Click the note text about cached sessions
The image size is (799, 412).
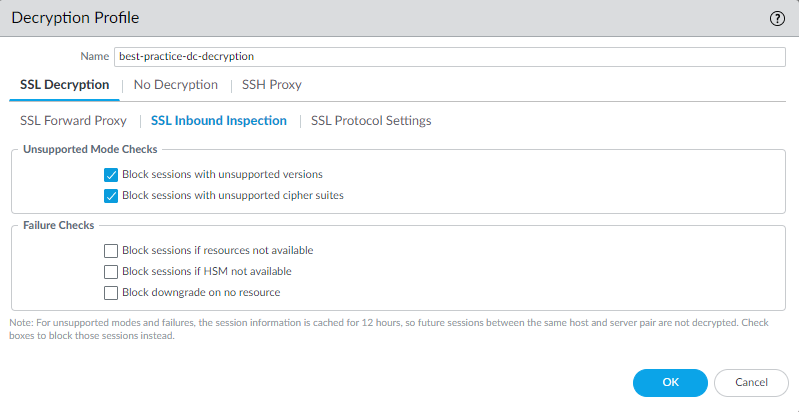(x=398, y=329)
